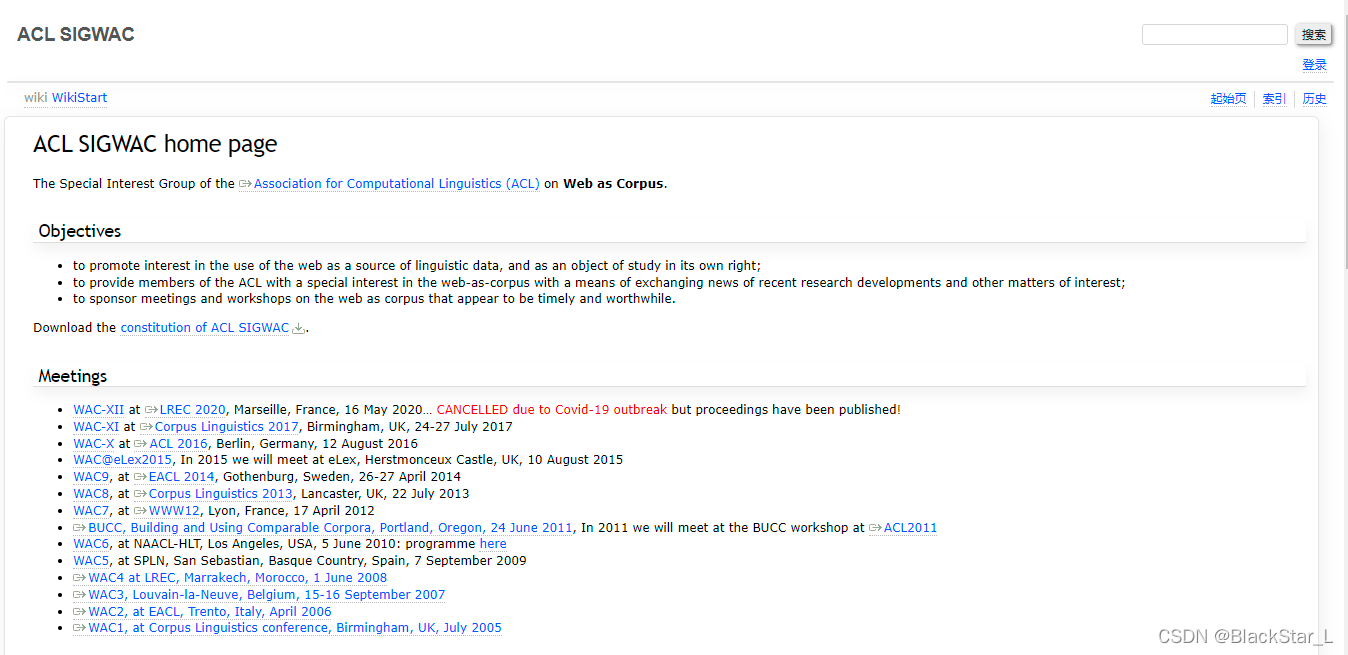This screenshot has width=1348, height=655.
Task: Open the WAC-XI meeting page
Action: [96, 427]
